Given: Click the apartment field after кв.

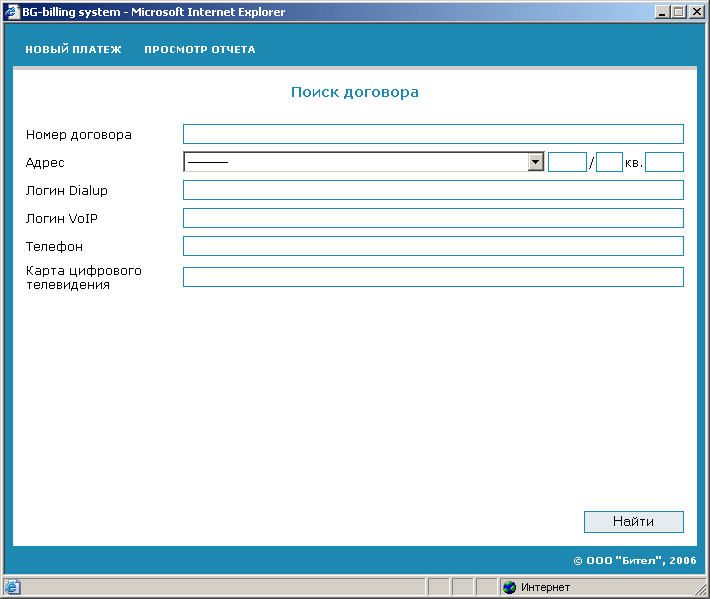Looking at the screenshot, I should (x=664, y=162).
